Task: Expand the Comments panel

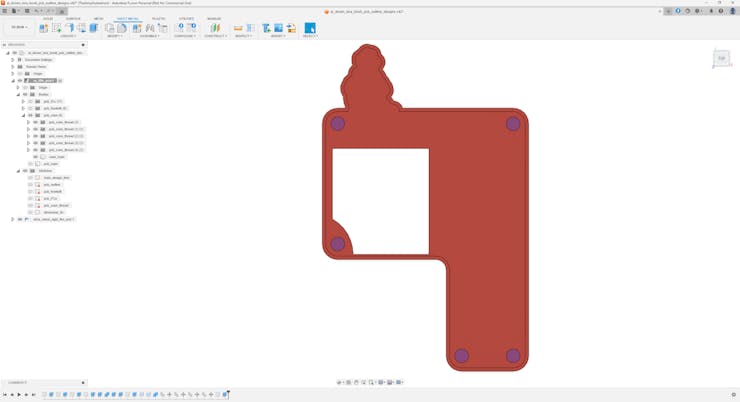Action: [83, 383]
